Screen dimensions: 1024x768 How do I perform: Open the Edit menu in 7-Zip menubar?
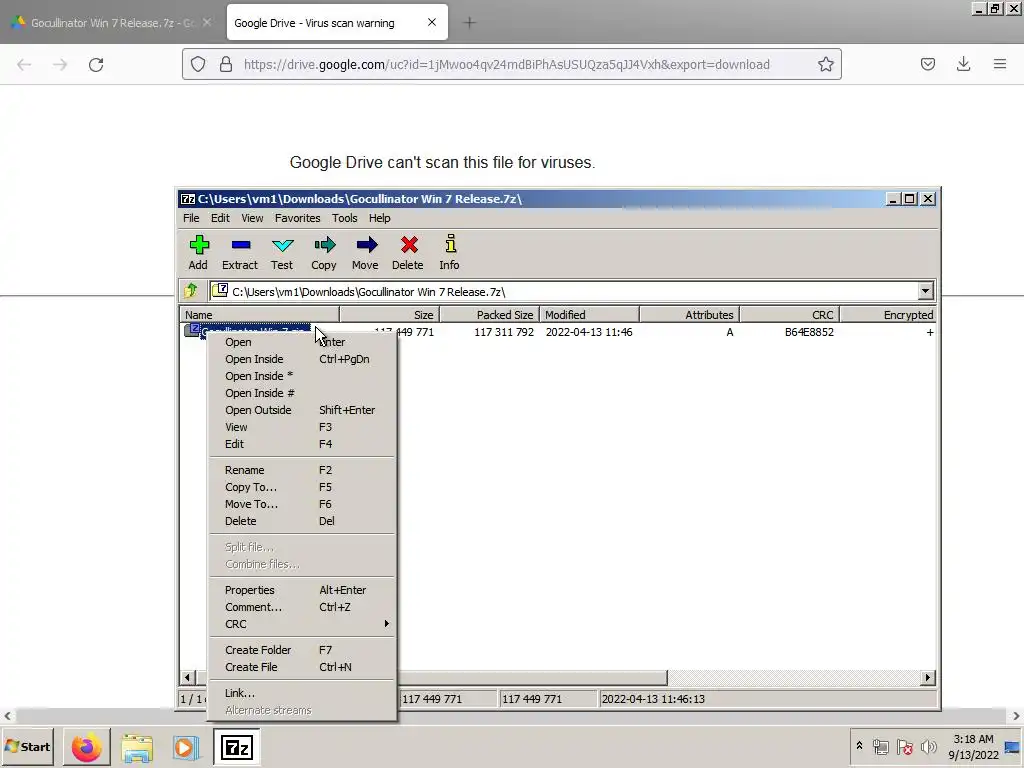click(220, 218)
